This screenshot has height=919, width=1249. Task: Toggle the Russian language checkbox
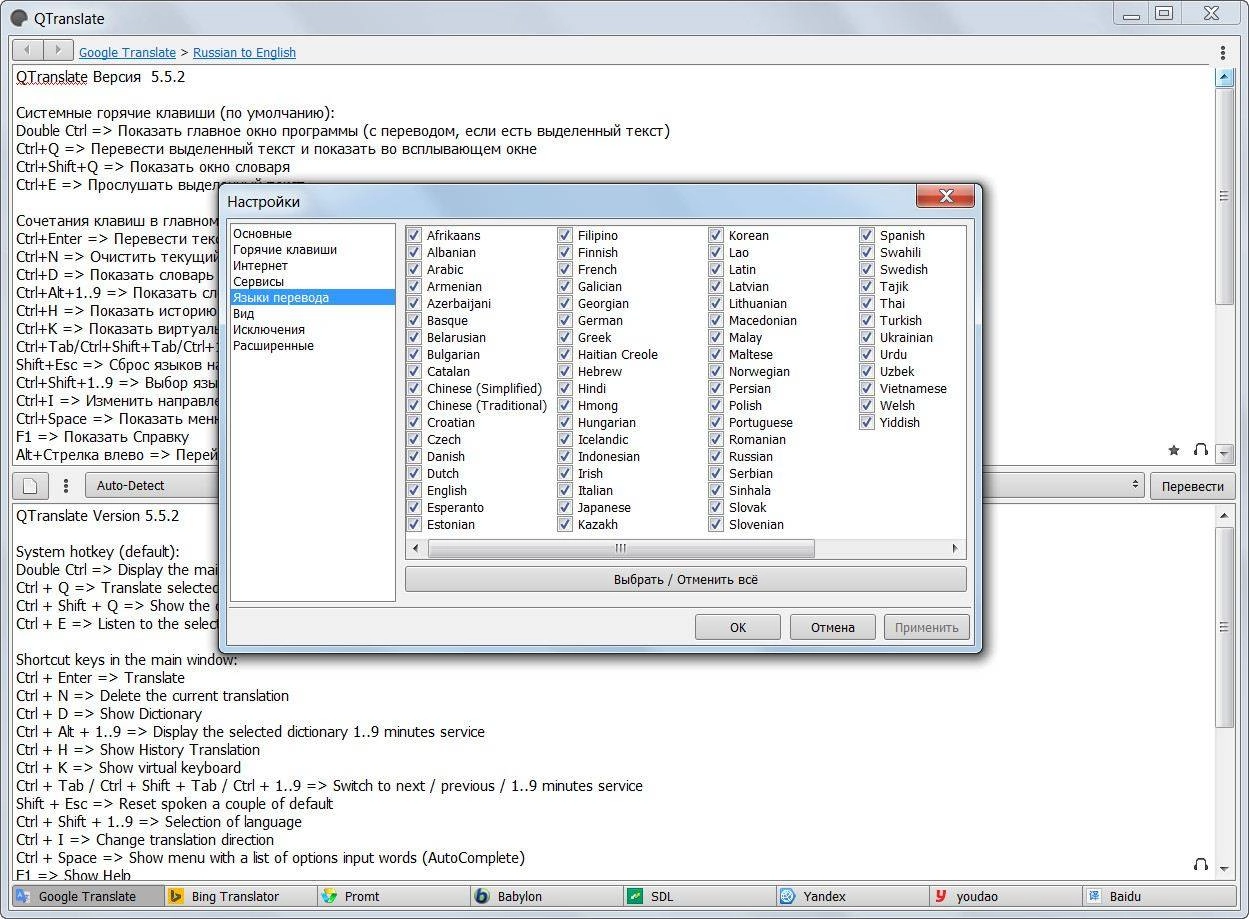pos(716,456)
